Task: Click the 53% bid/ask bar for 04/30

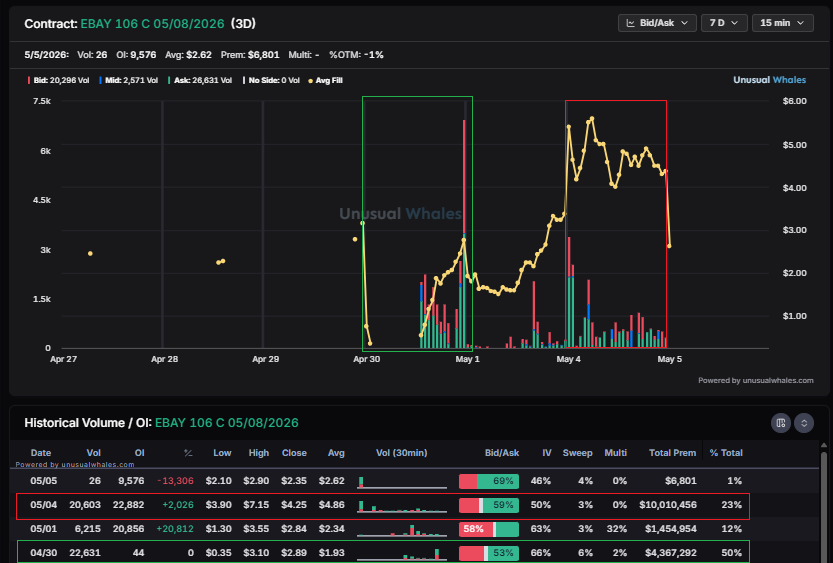Action: pyautogui.click(x=489, y=553)
